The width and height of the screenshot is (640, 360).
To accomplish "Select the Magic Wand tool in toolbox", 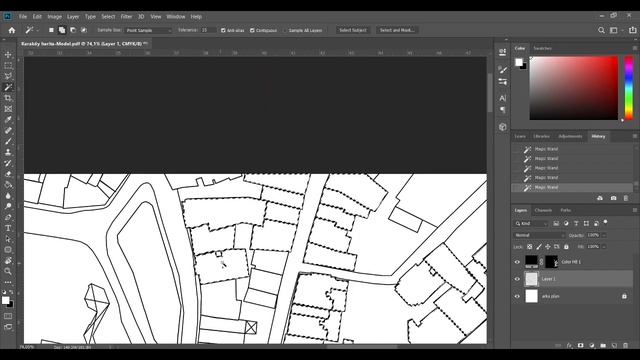I will click(x=8, y=87).
